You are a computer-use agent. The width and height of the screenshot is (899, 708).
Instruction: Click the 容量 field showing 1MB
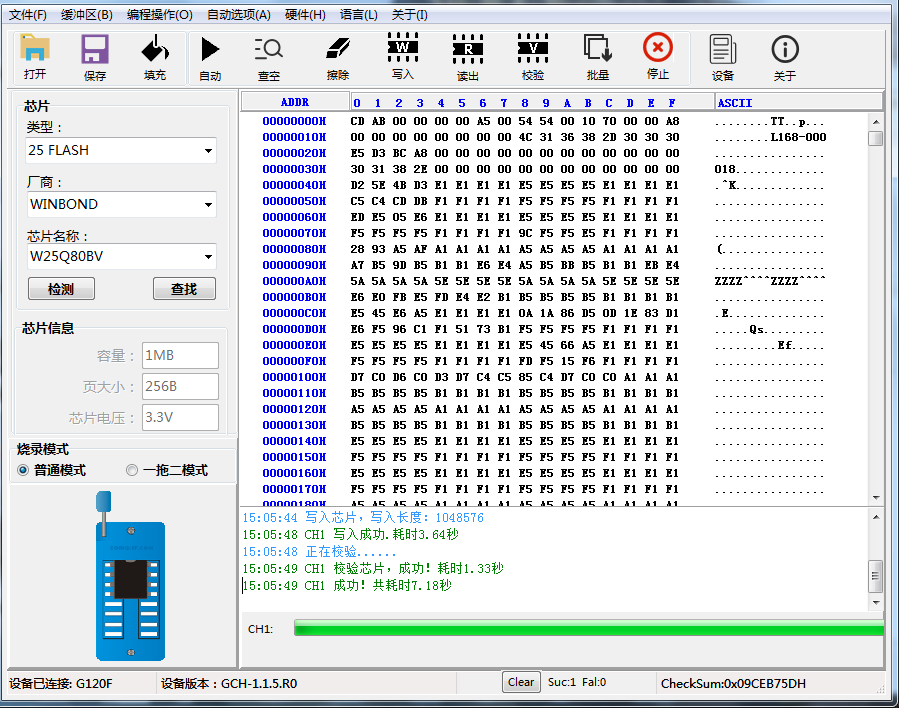click(180, 355)
